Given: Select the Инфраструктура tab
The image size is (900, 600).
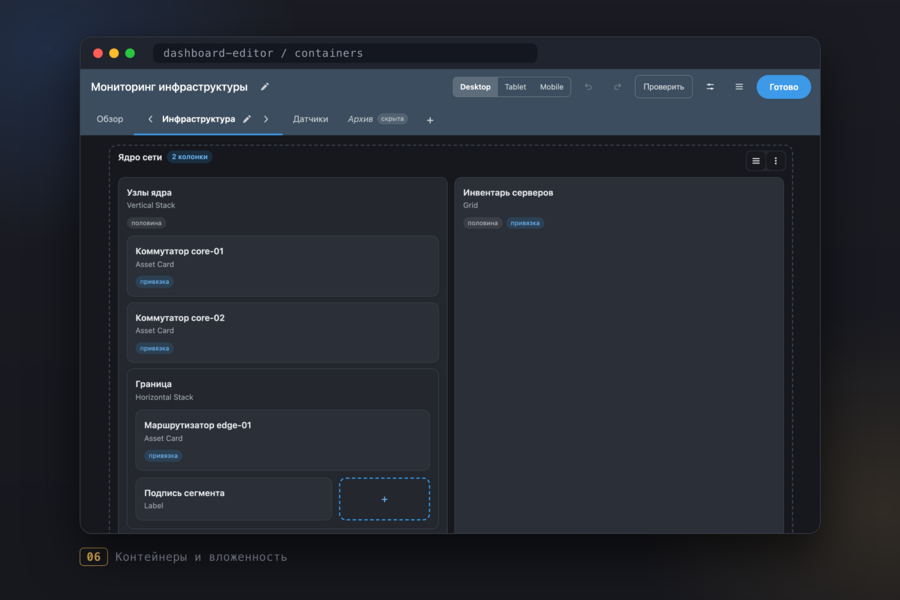Looking at the screenshot, I should (199, 119).
